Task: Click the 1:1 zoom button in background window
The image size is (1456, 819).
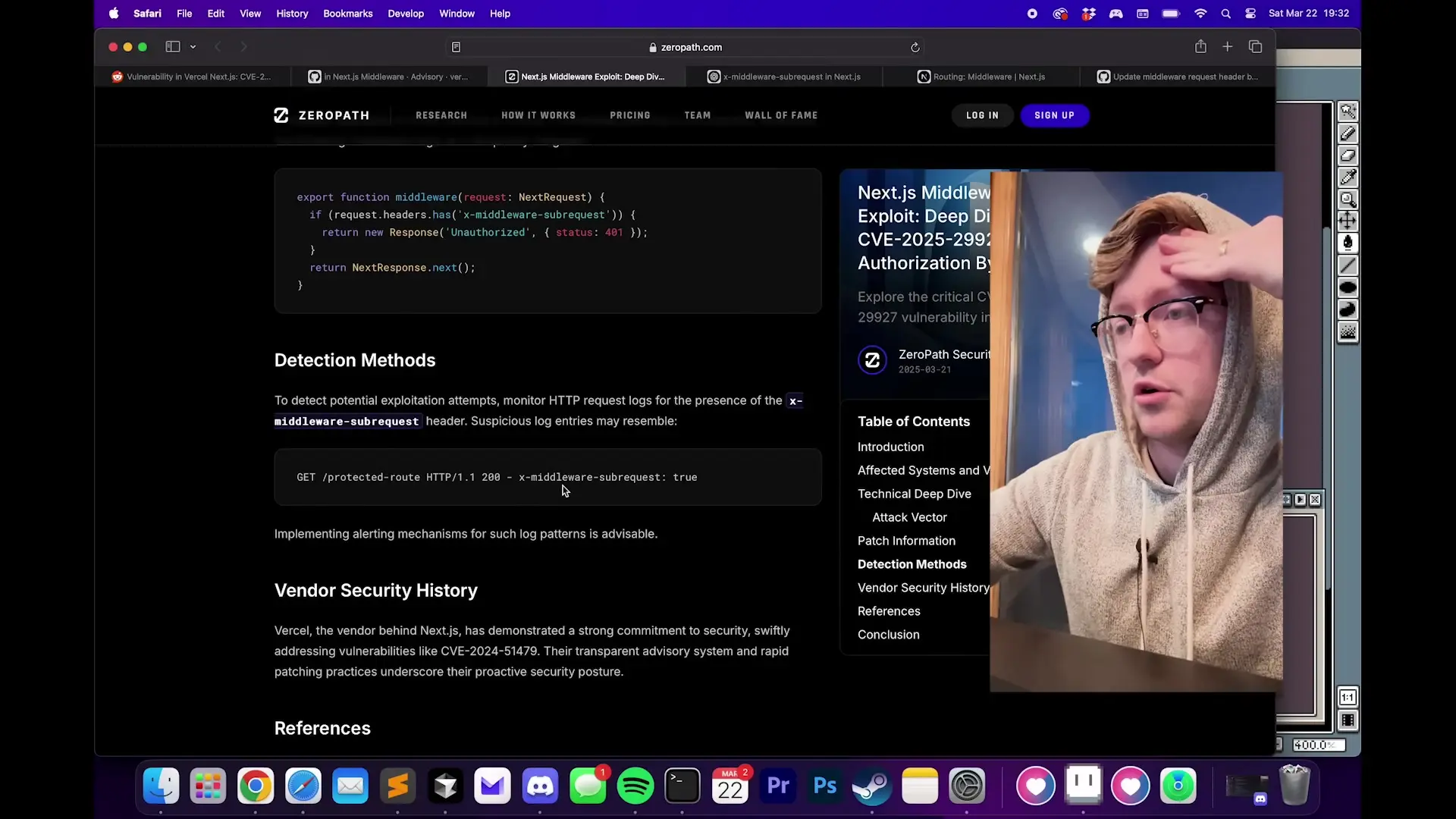Action: (x=1348, y=698)
